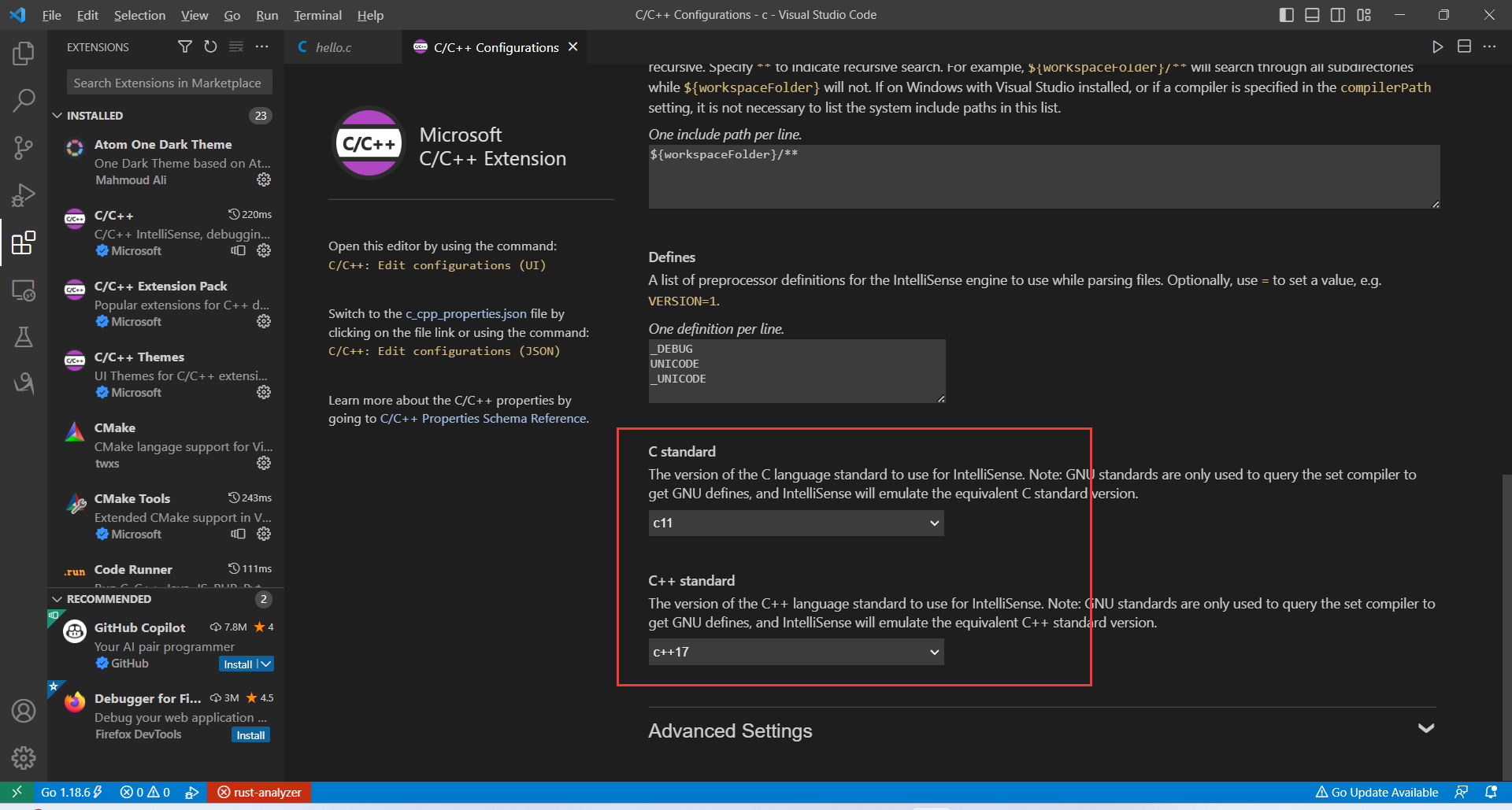Open settings gear for Atom One Dark Theme

coord(264,180)
